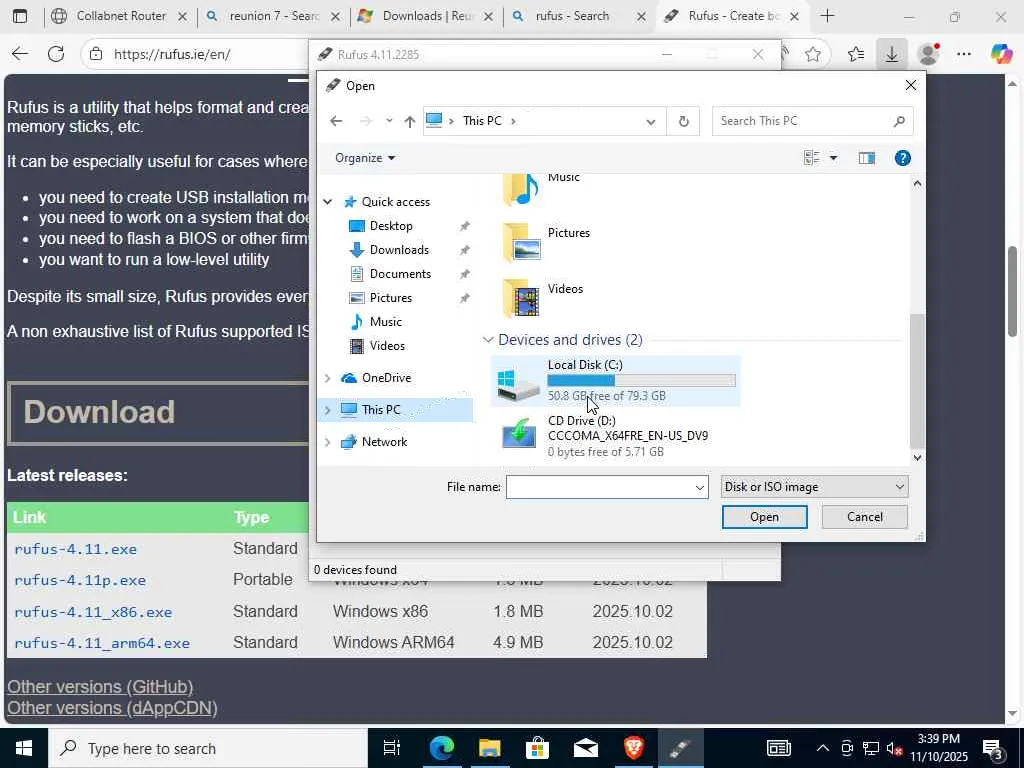Download rufus-4.11.exe link
Viewport: 1024px width, 768px height.
click(x=76, y=549)
